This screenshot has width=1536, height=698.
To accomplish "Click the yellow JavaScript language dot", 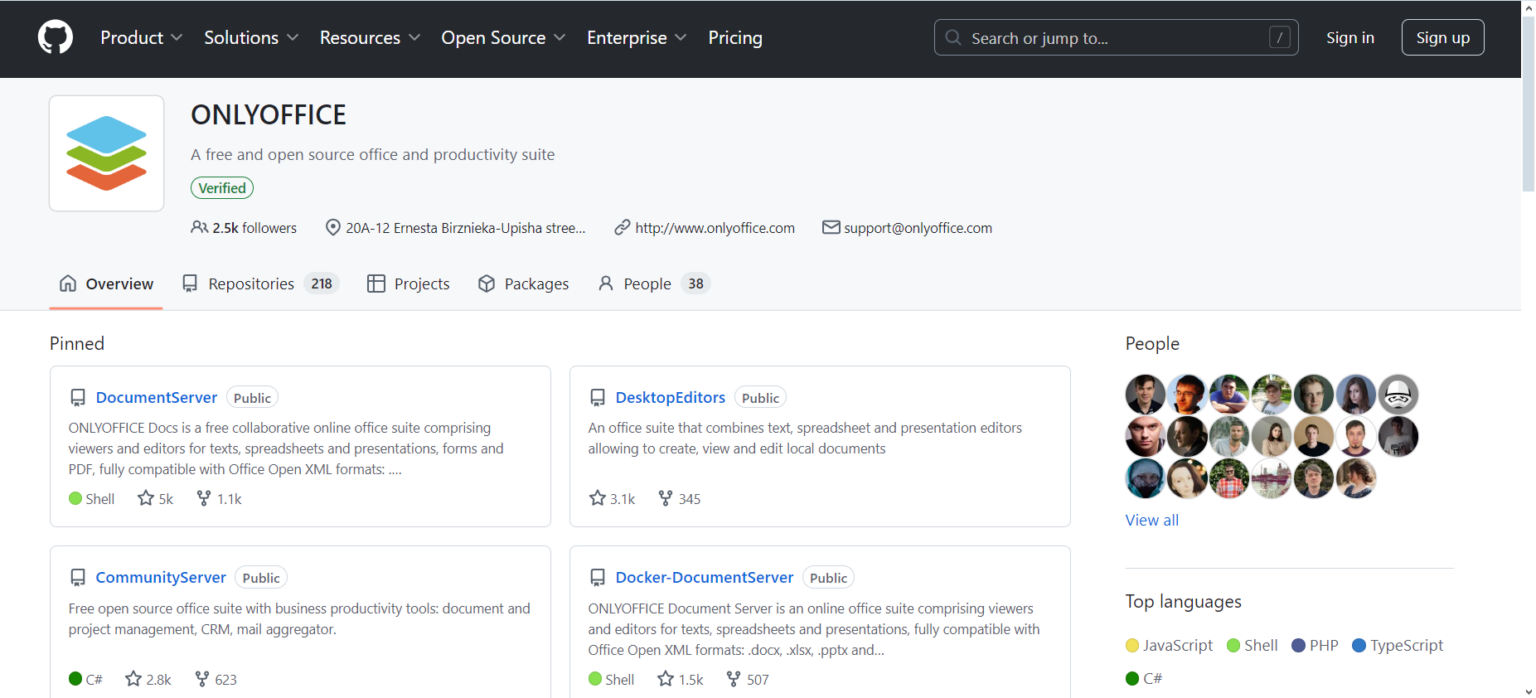I will pyautogui.click(x=1132, y=645).
